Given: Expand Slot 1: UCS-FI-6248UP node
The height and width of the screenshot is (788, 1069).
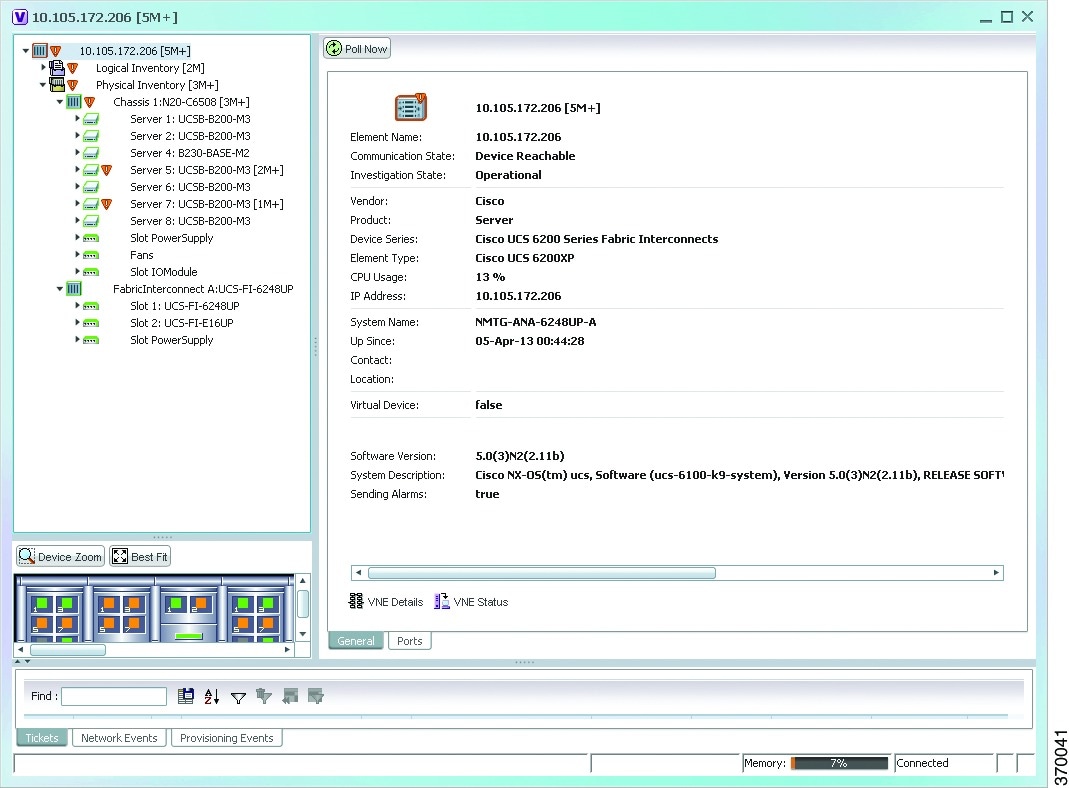Looking at the screenshot, I should pos(77,306).
